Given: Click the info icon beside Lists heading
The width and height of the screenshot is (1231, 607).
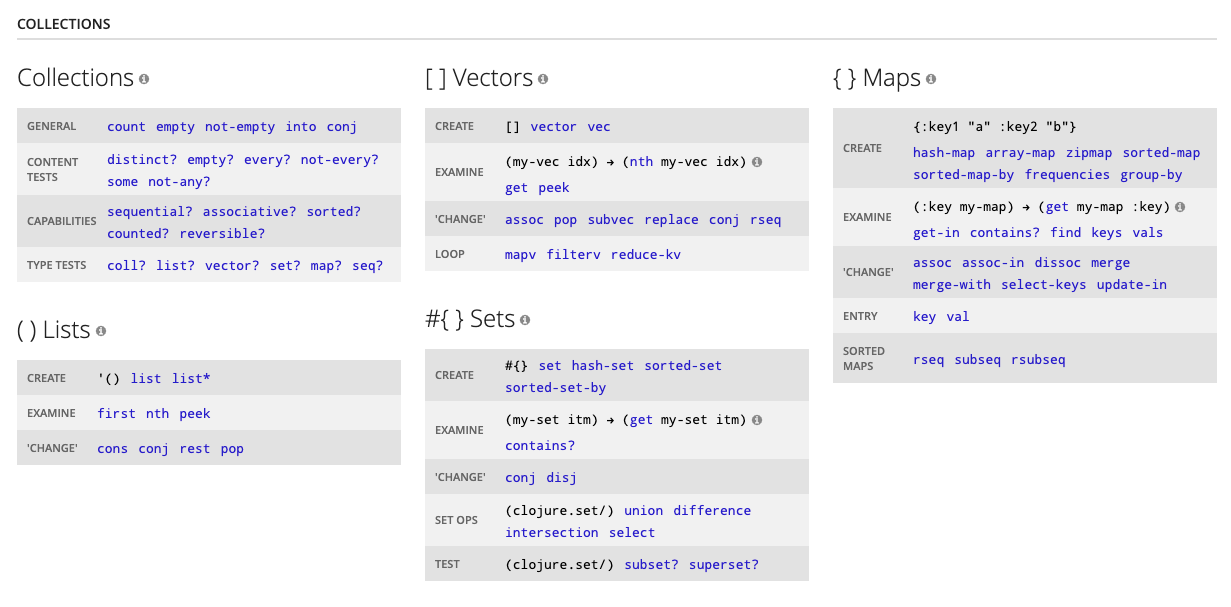Looking at the screenshot, I should [x=101, y=331].
